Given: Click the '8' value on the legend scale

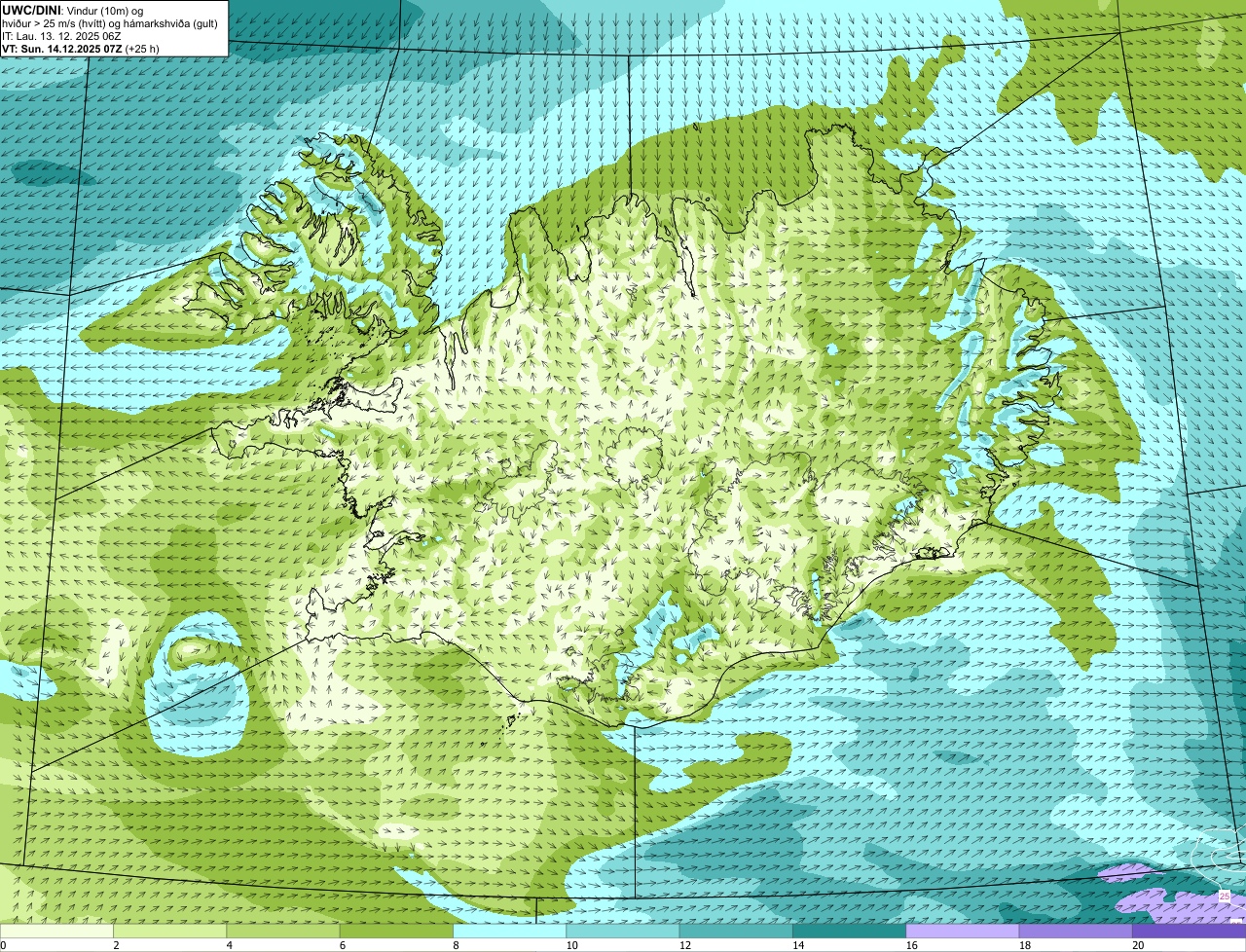Looking at the screenshot, I should [456, 945].
